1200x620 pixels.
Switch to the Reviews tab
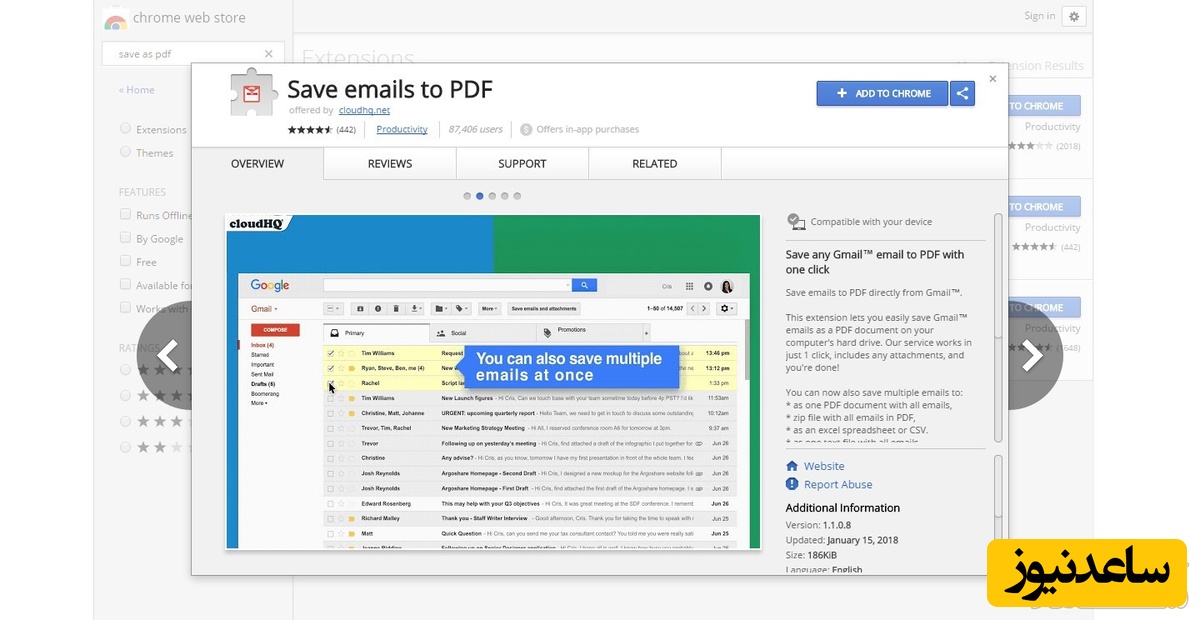pos(389,164)
